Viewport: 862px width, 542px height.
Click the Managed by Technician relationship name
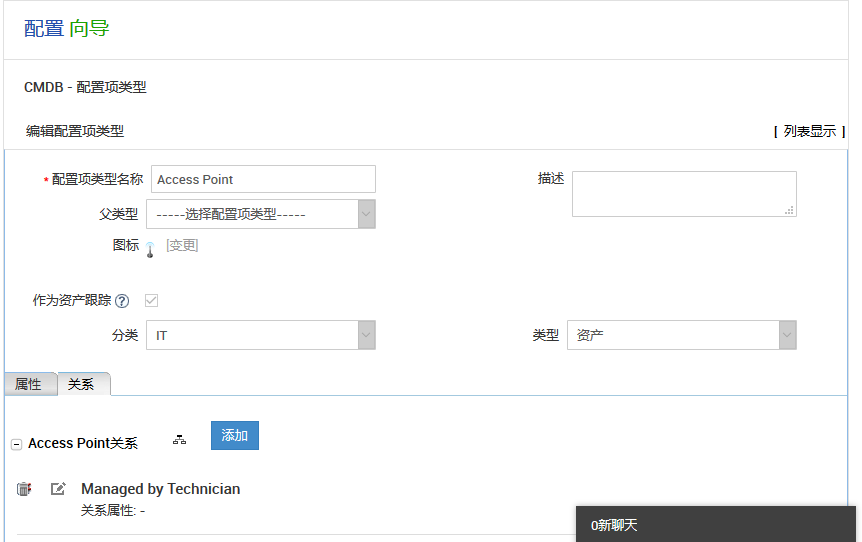coord(160,489)
